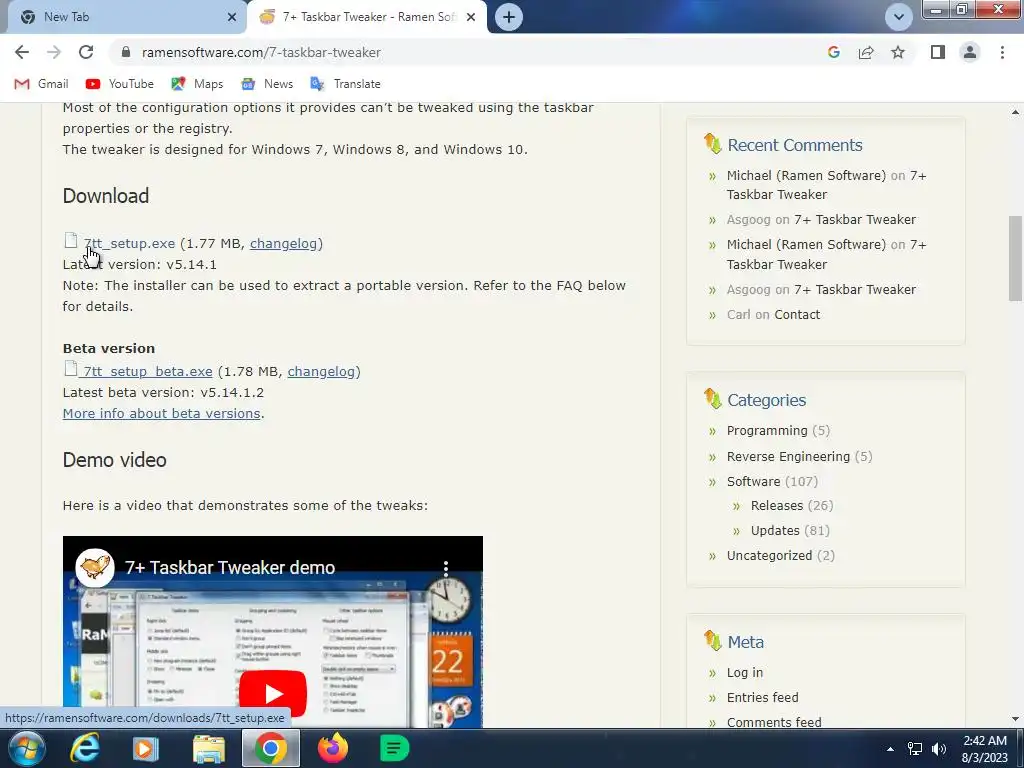Close the New Tab tab
This screenshot has width=1024, height=768.
tap(232, 17)
